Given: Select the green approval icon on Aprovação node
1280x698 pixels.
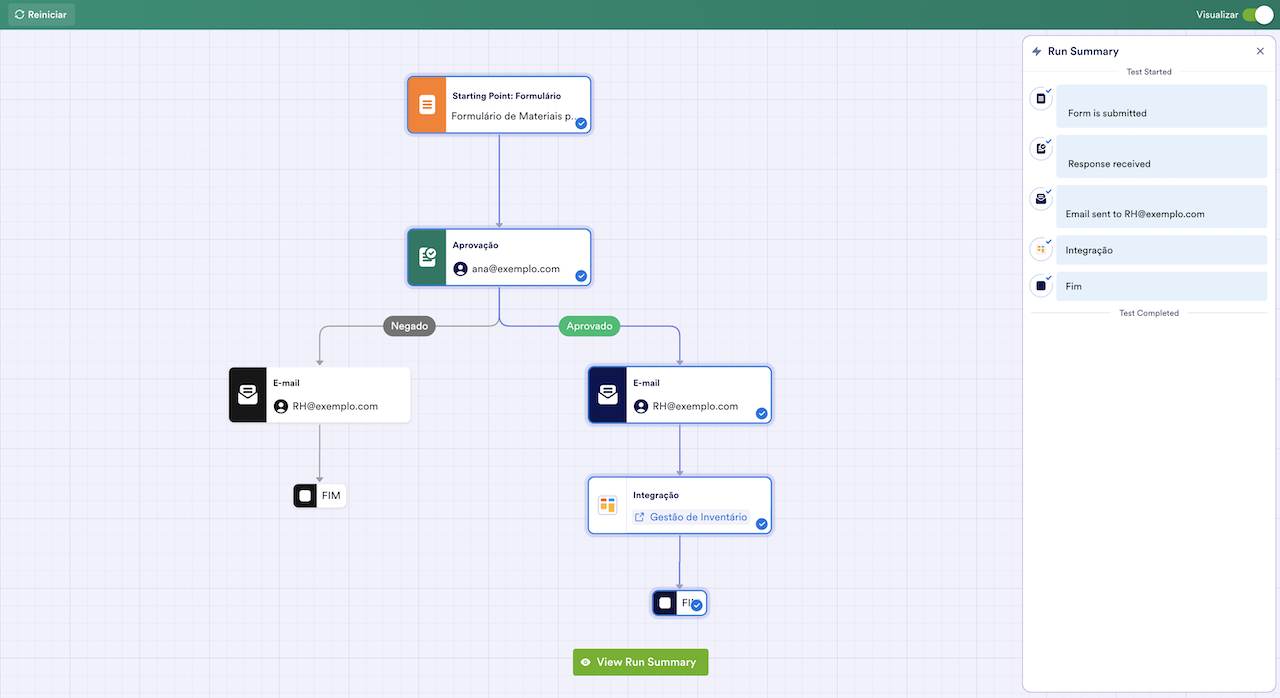Looking at the screenshot, I should (x=427, y=257).
